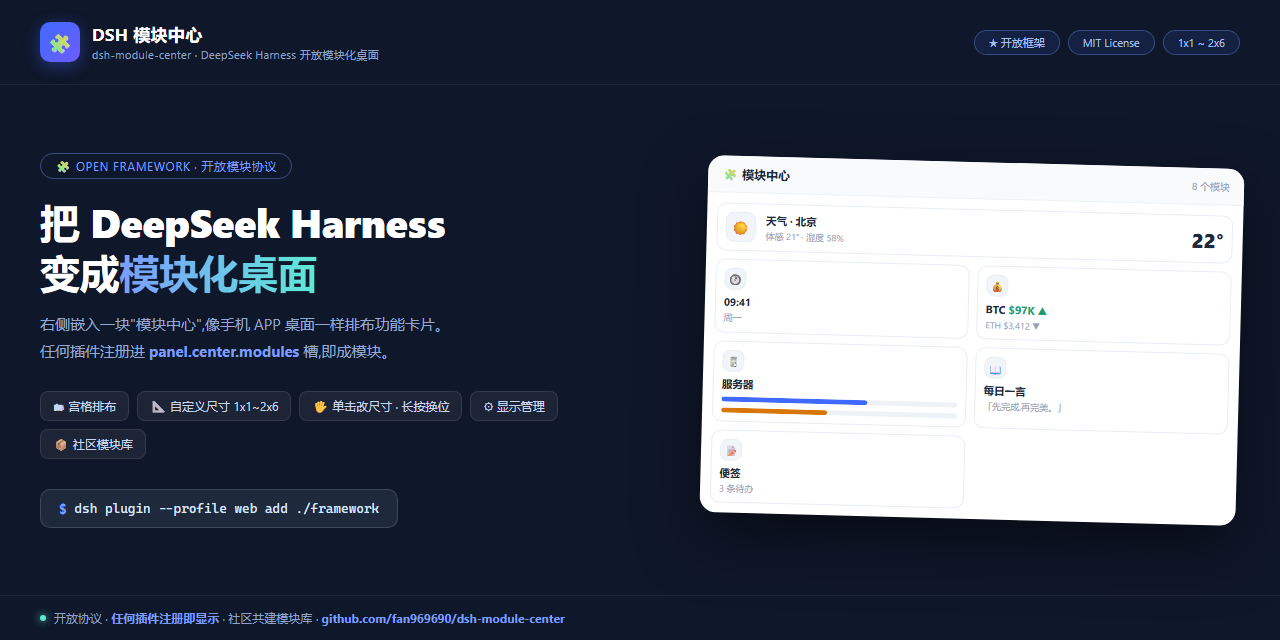Click the ★ 开放框架 badge
The height and width of the screenshot is (640, 1280).
tap(1016, 43)
